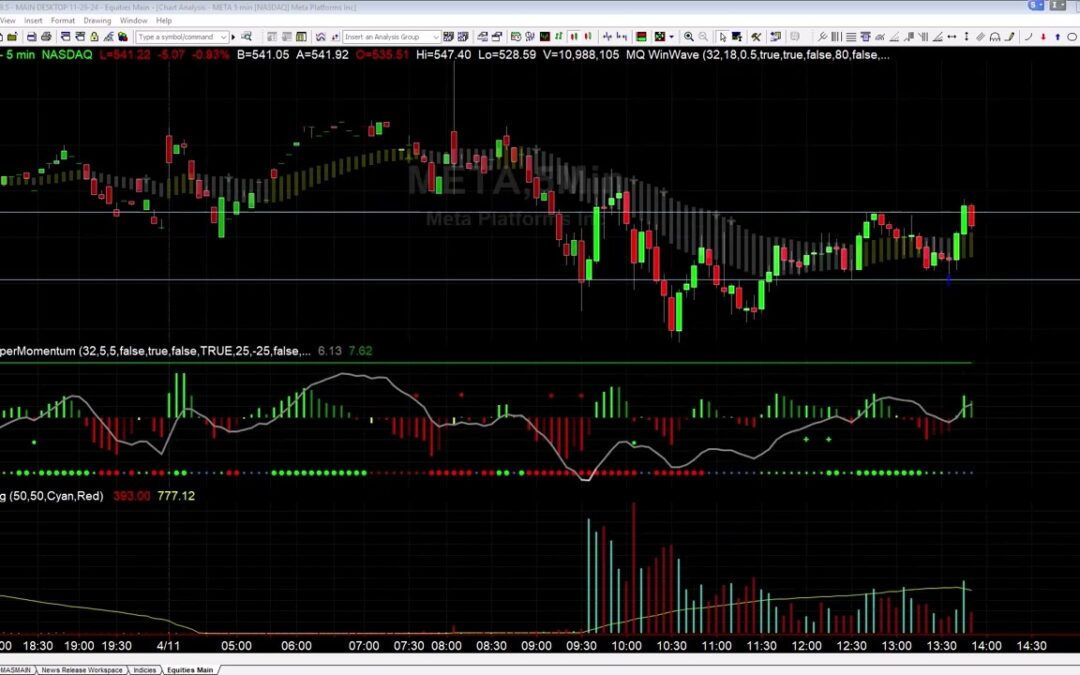Select the blue up arrow drawing tool
The image size is (1080, 675).
point(1057,37)
